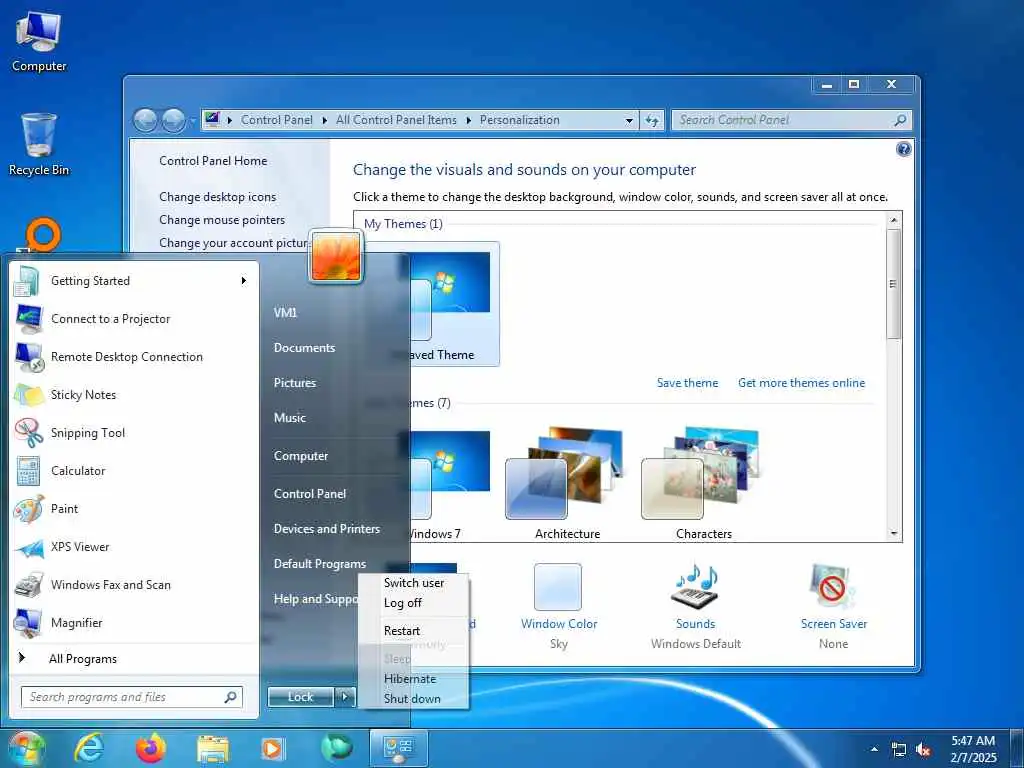The height and width of the screenshot is (768, 1024).
Task: Open Computer desktop icon
Action: pos(39,40)
